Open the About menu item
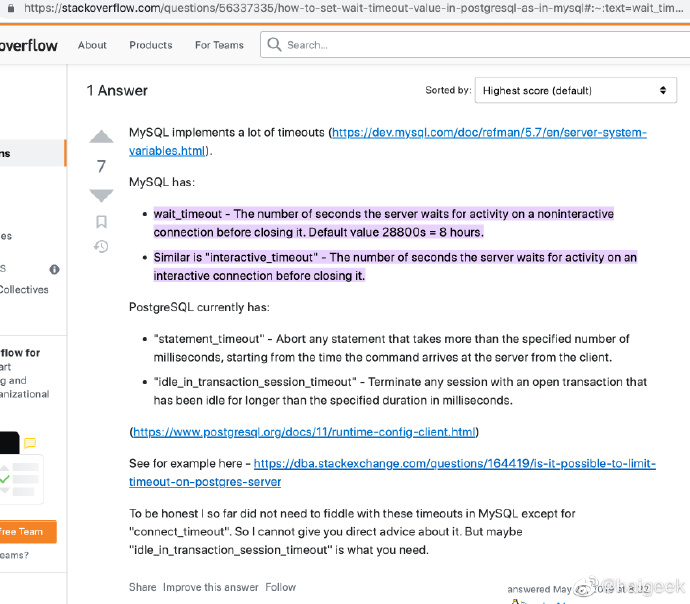690x604 pixels. click(92, 45)
